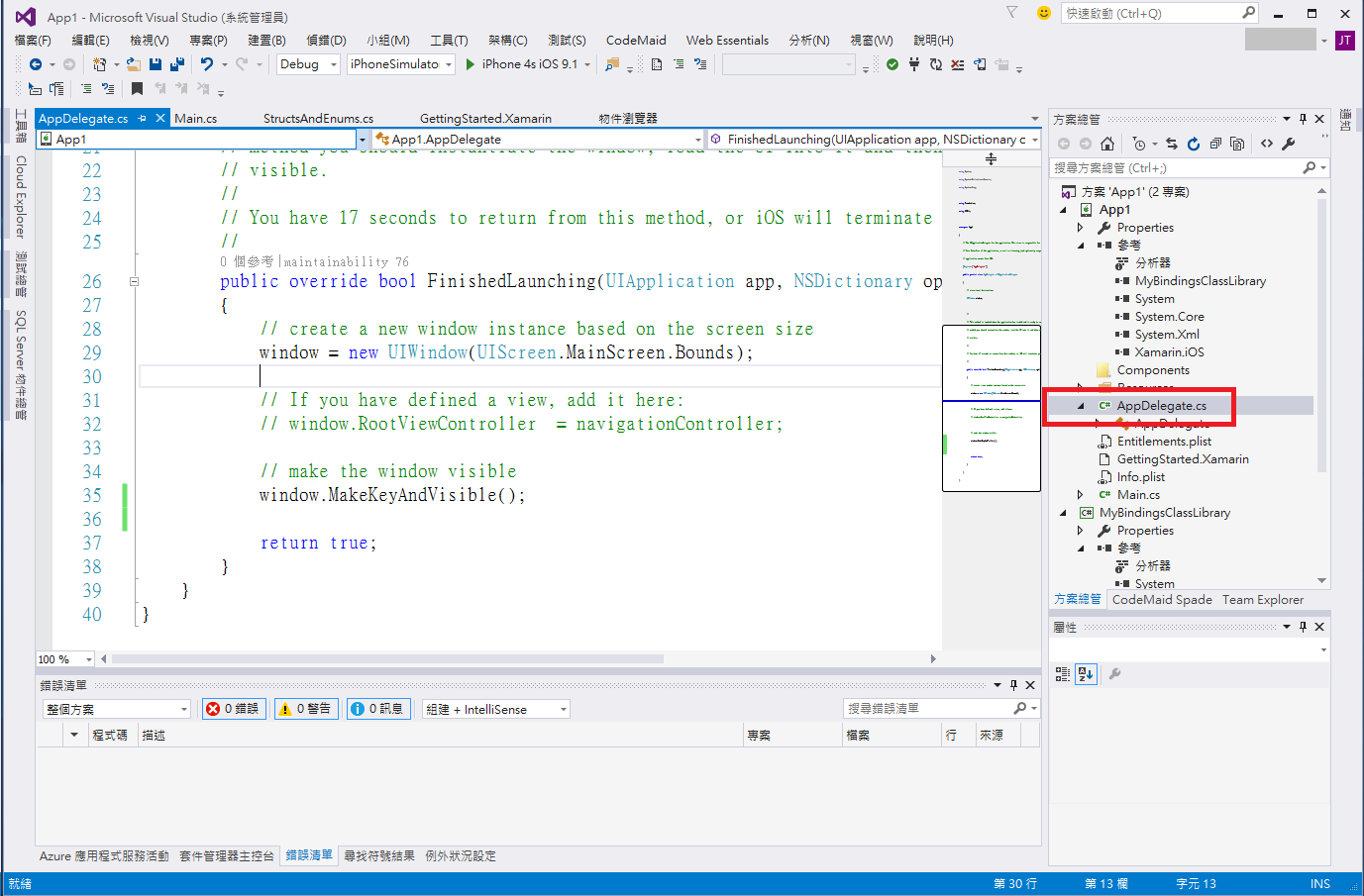The height and width of the screenshot is (896, 1364).
Task: Switch to the StructsAndEnums.cs tab
Action: pos(318,119)
